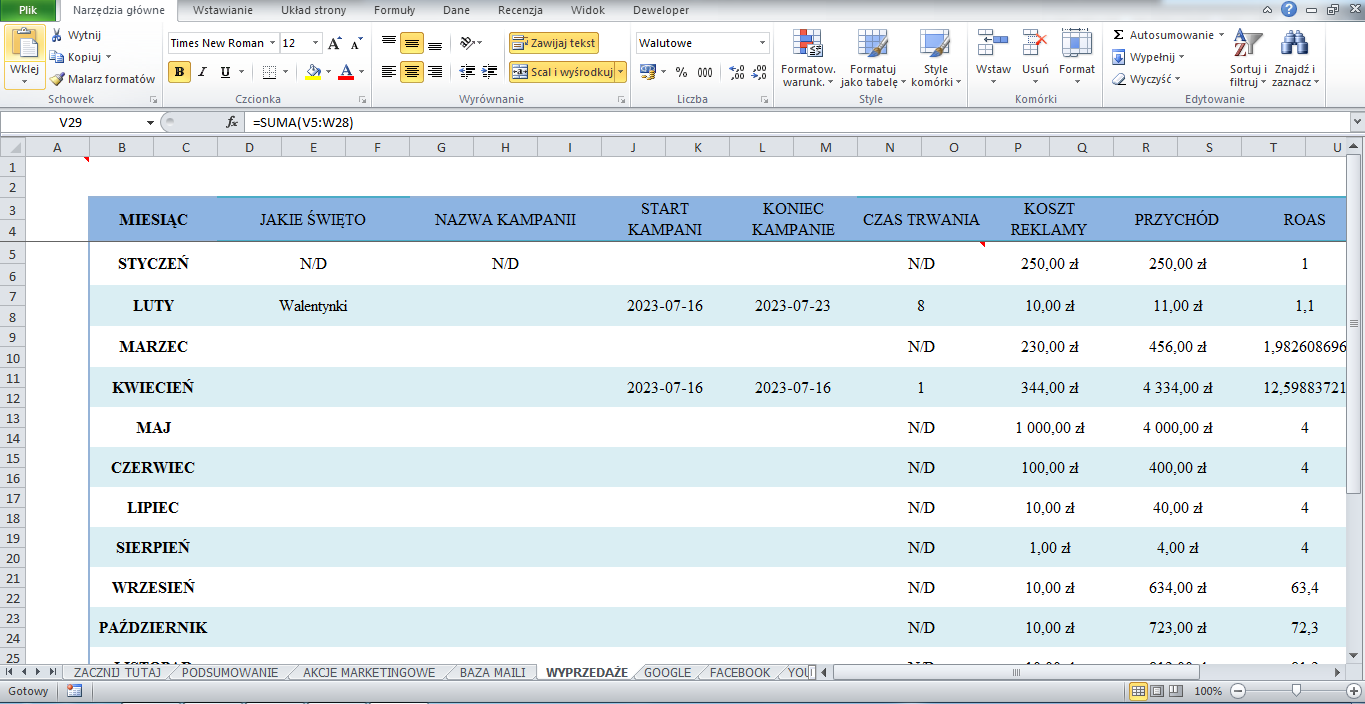Toggle bold formatting off
Image resolution: width=1365 pixels, height=704 pixels.
click(x=180, y=72)
